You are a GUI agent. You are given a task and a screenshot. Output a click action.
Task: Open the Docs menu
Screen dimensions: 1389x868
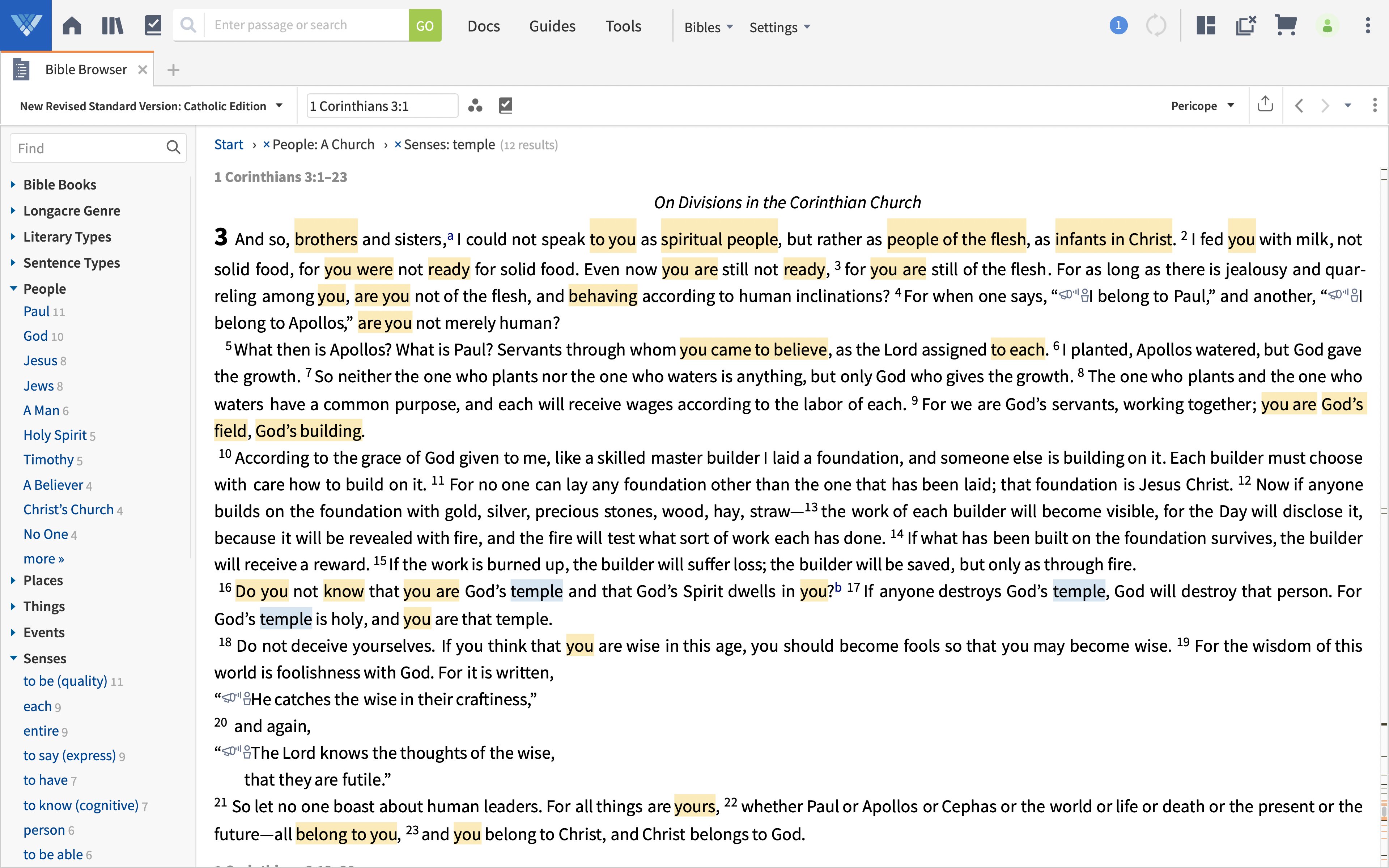(483, 26)
